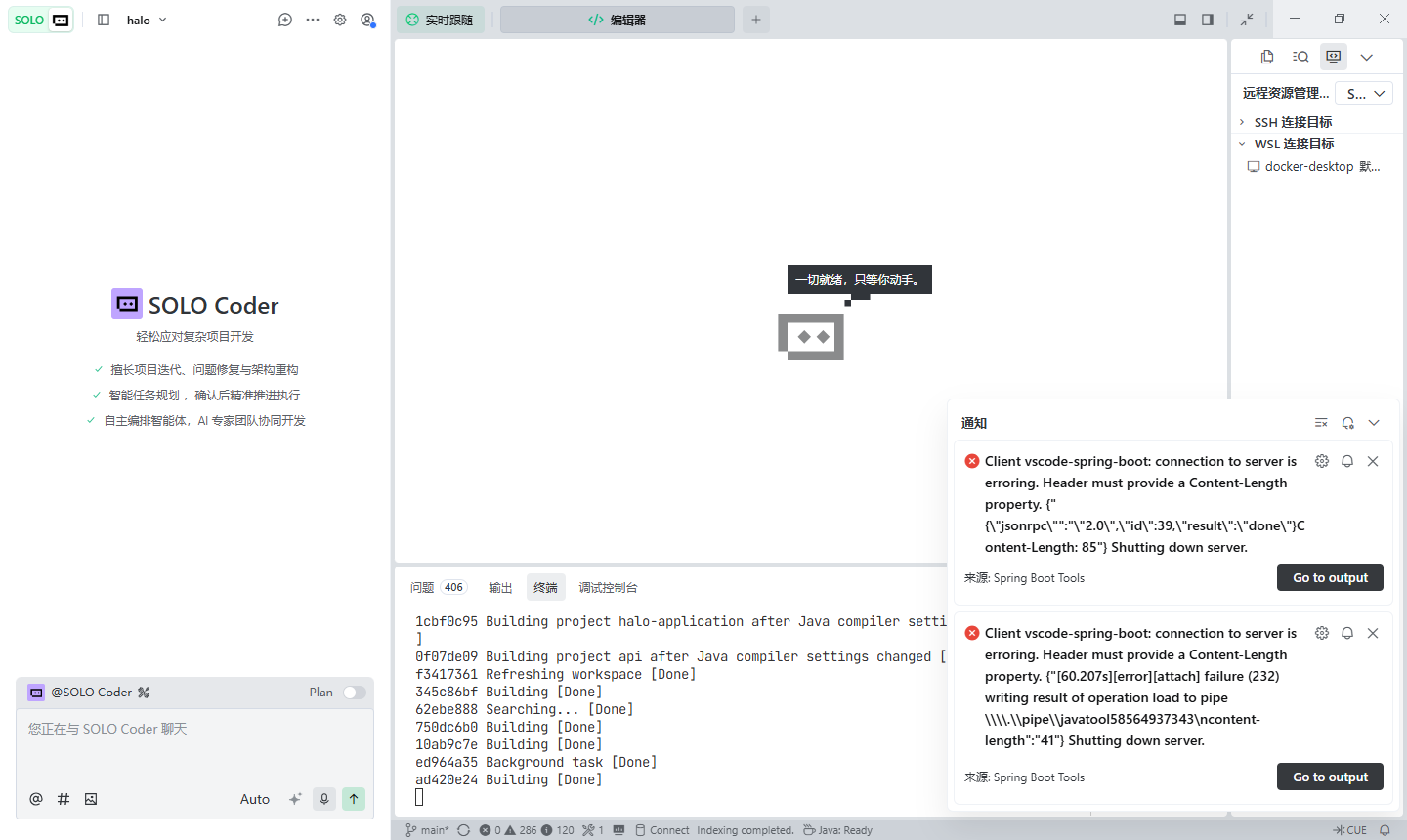This screenshot has width=1407, height=840.
Task: Open errors and warnings count in status bar
Action: tap(527, 830)
